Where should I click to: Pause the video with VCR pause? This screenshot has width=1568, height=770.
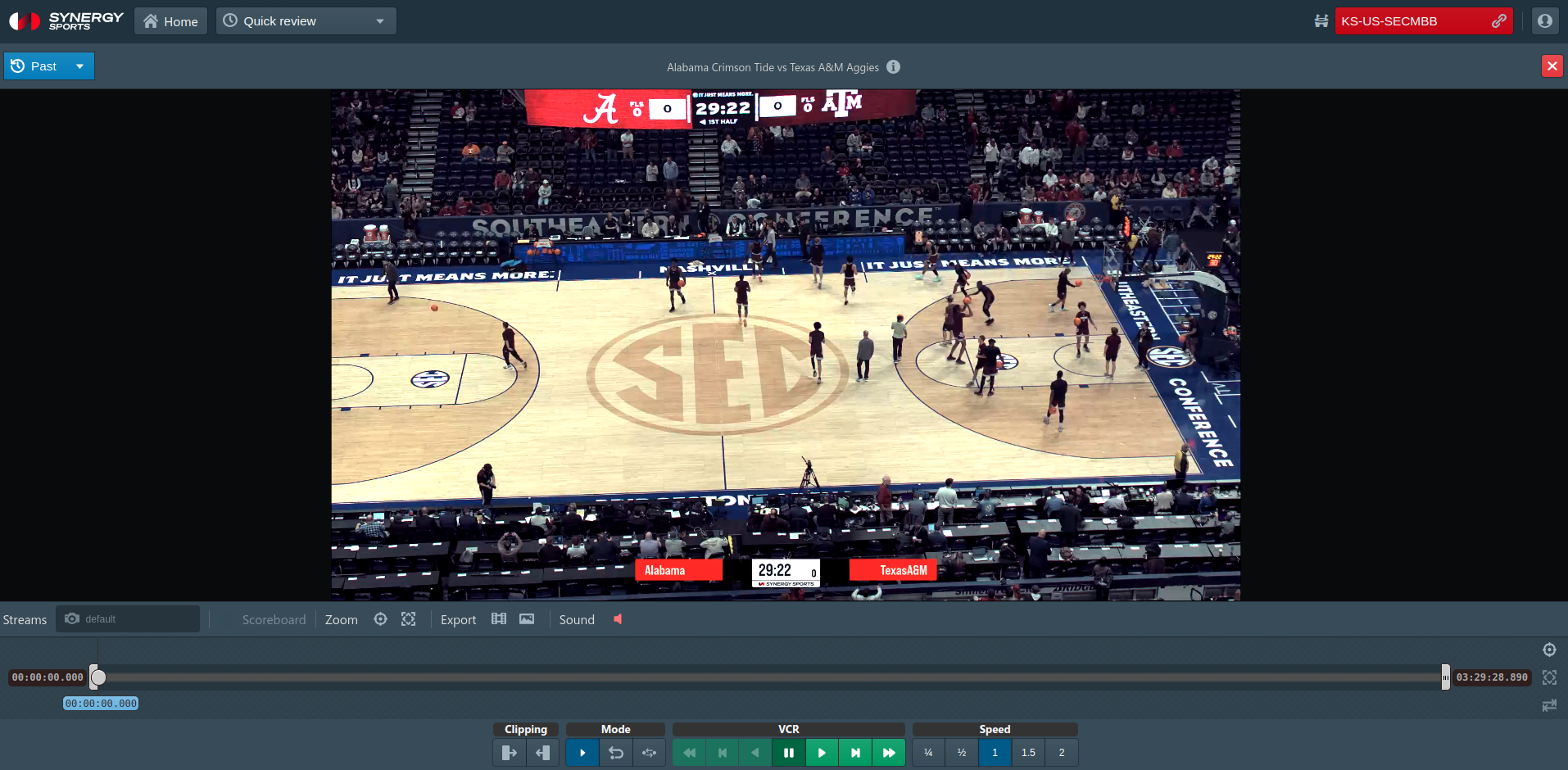point(789,753)
